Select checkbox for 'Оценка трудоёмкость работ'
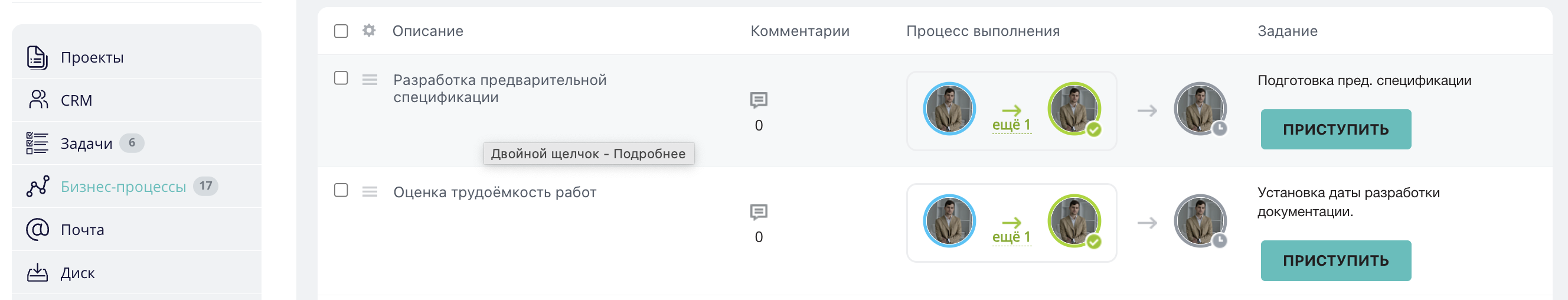The height and width of the screenshot is (300, 1568). click(x=341, y=191)
